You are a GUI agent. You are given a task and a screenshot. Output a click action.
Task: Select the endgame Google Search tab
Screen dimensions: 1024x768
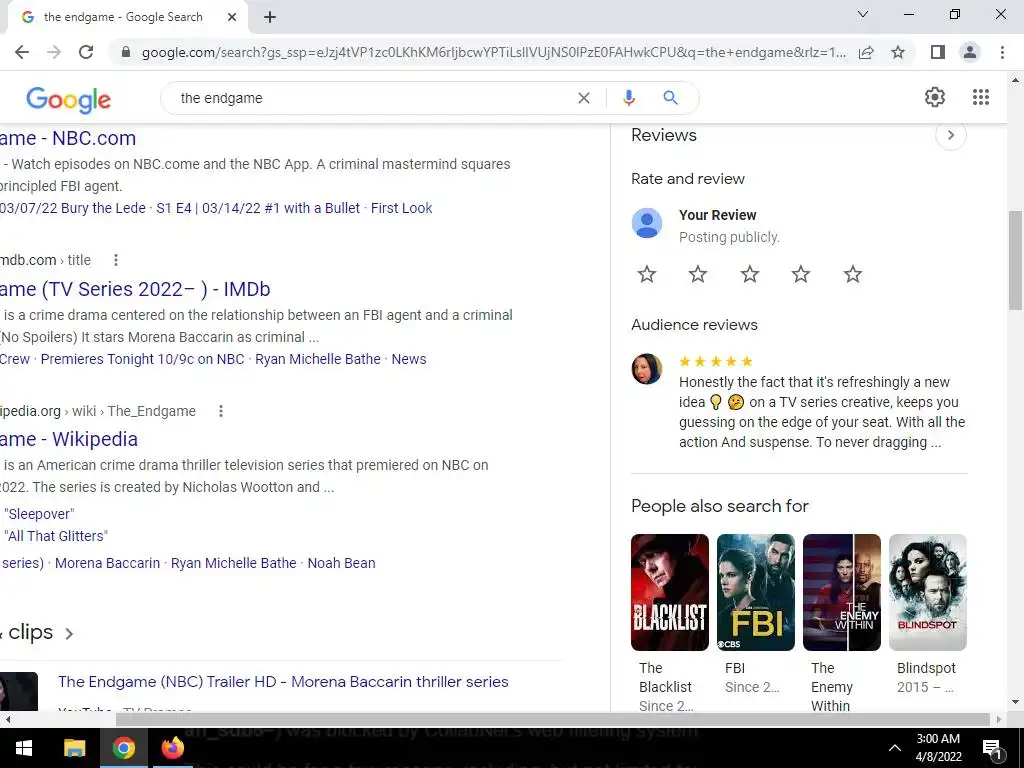tap(124, 17)
